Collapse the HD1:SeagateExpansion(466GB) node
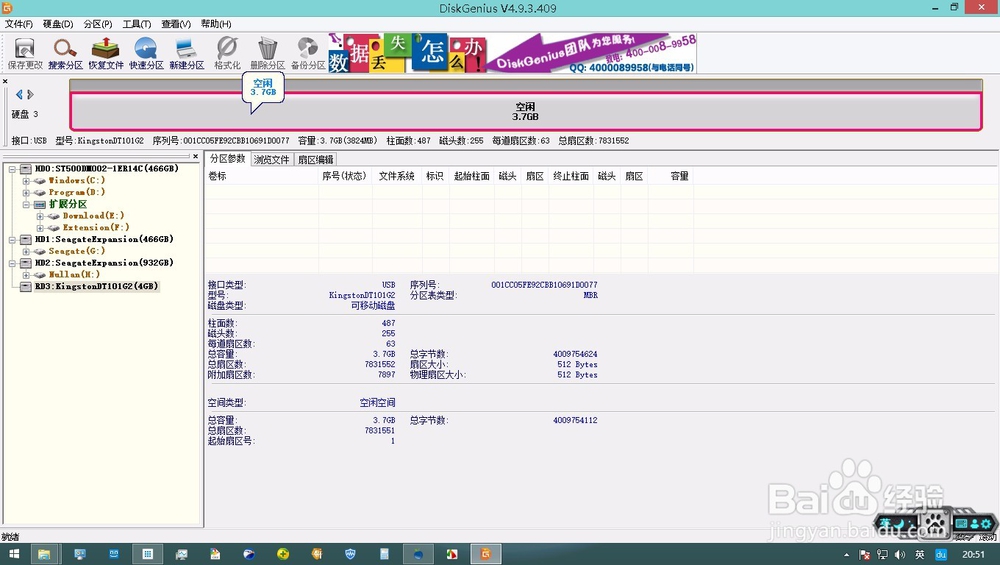 click(12, 240)
